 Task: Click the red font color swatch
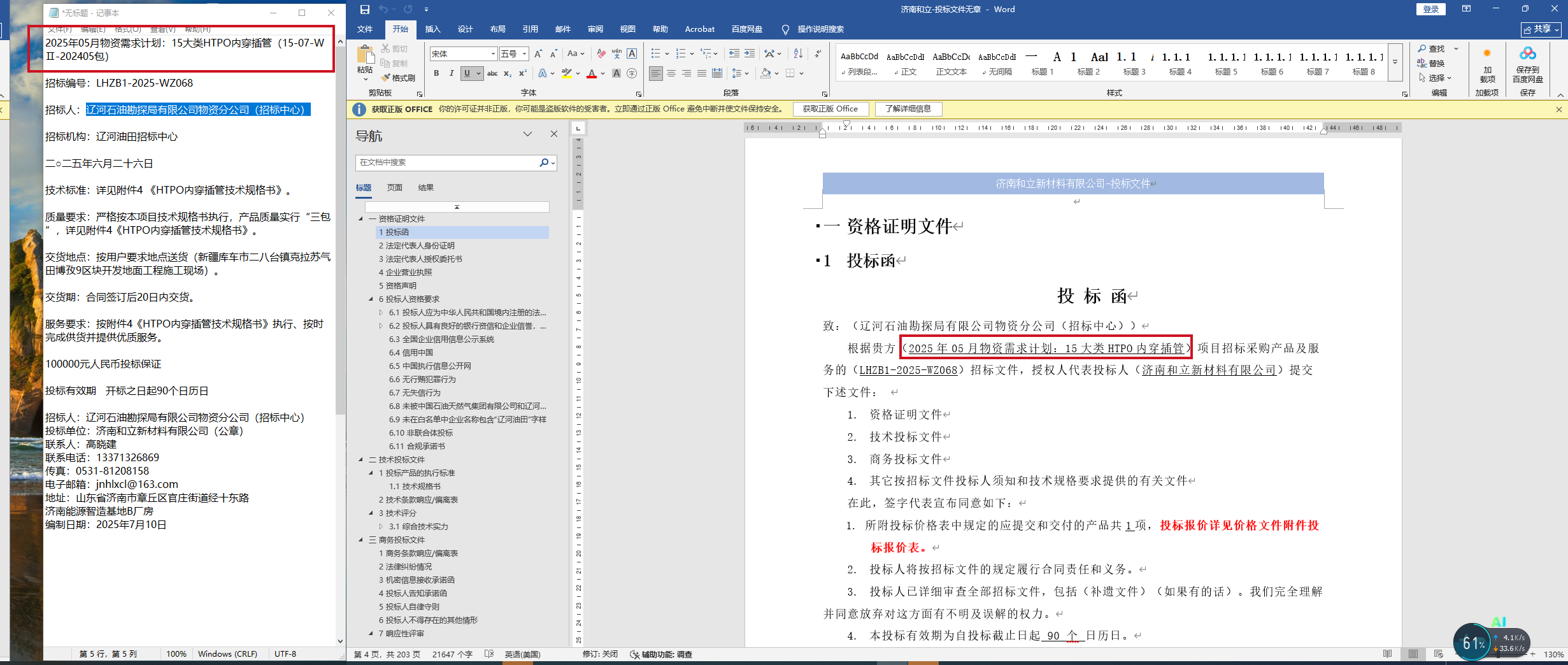[x=592, y=74]
